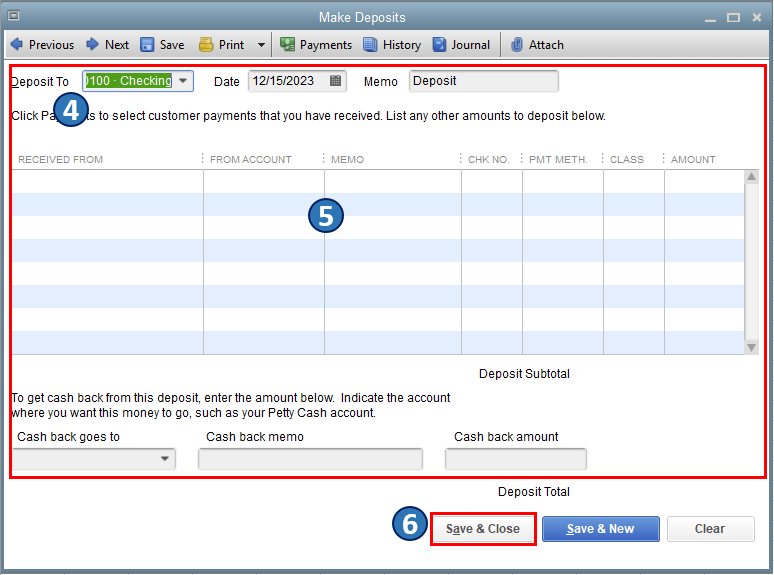Click the Memo field containing Deposit

click(x=483, y=81)
